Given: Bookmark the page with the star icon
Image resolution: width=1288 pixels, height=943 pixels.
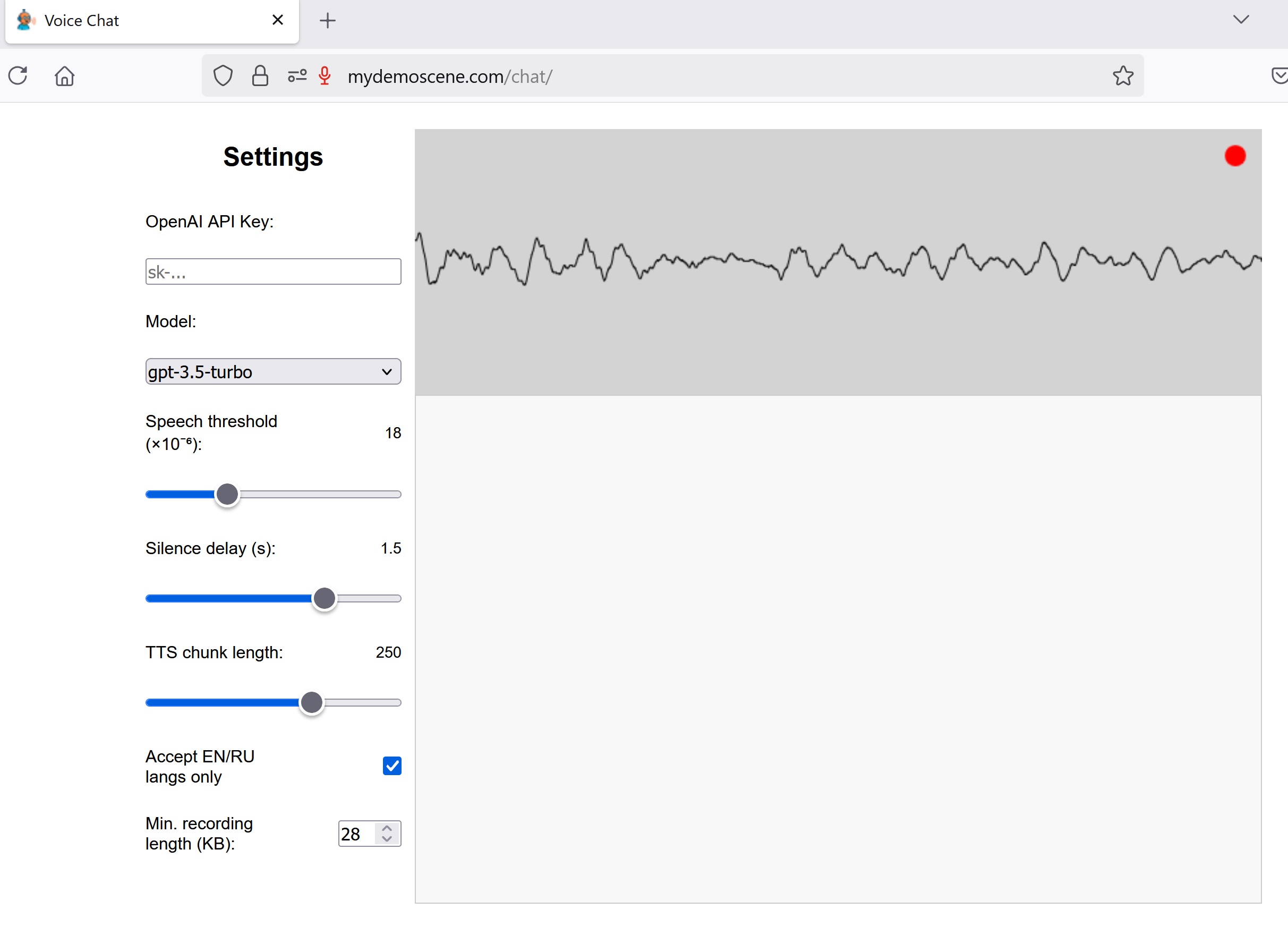Looking at the screenshot, I should pyautogui.click(x=1122, y=75).
